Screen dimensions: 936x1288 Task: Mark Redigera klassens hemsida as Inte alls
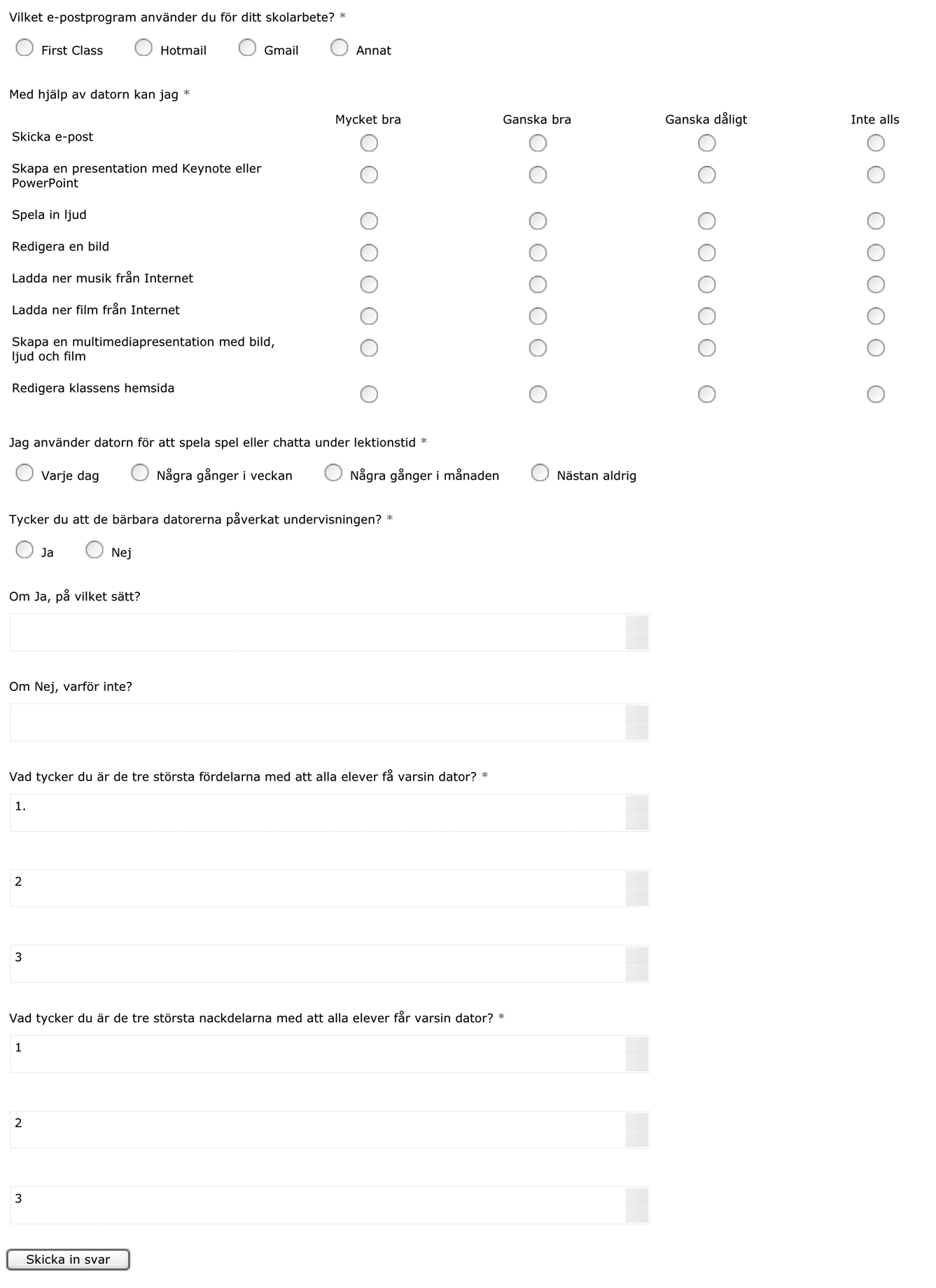click(876, 394)
